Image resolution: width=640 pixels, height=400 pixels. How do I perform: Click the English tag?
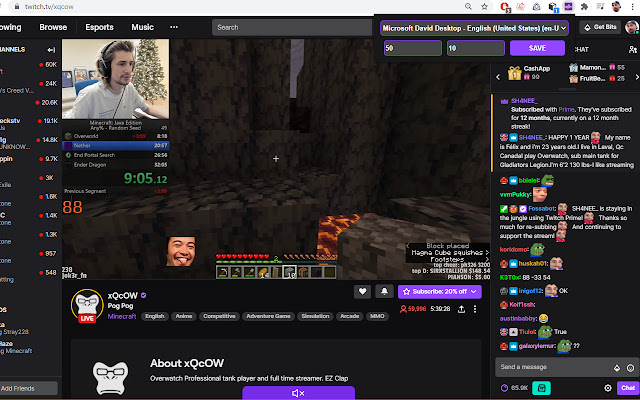pyautogui.click(x=155, y=316)
